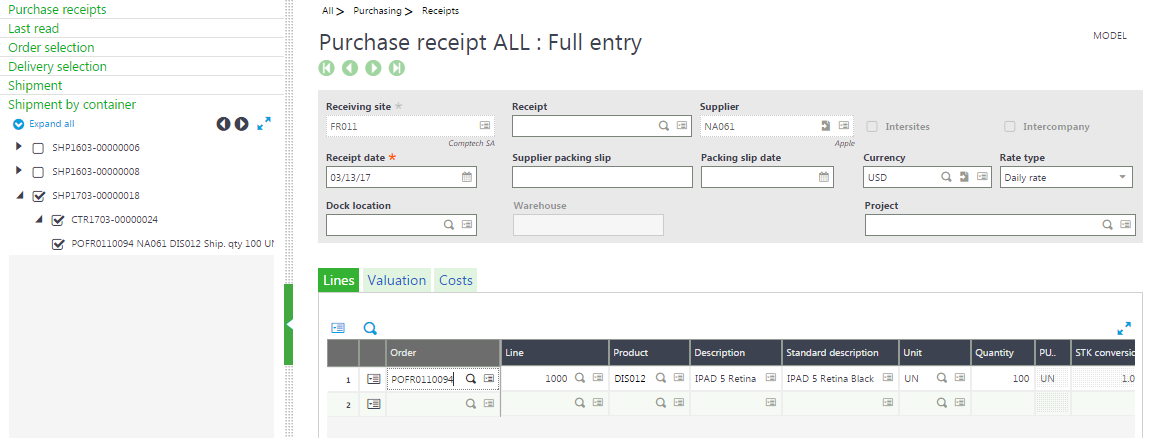
Task: Uncheck the CTR1703-00000024 container checkbox
Action: coord(57,220)
